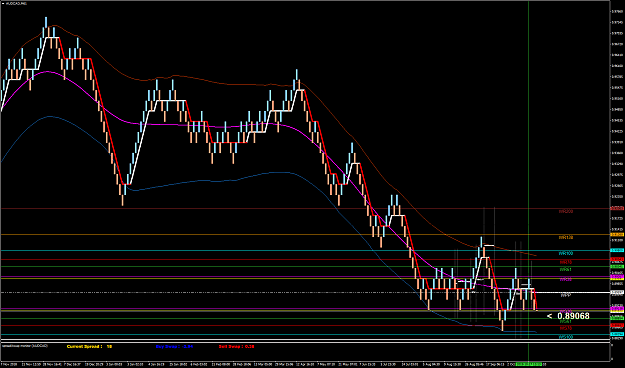Click the red Sell Swap readout

[x=236, y=346]
